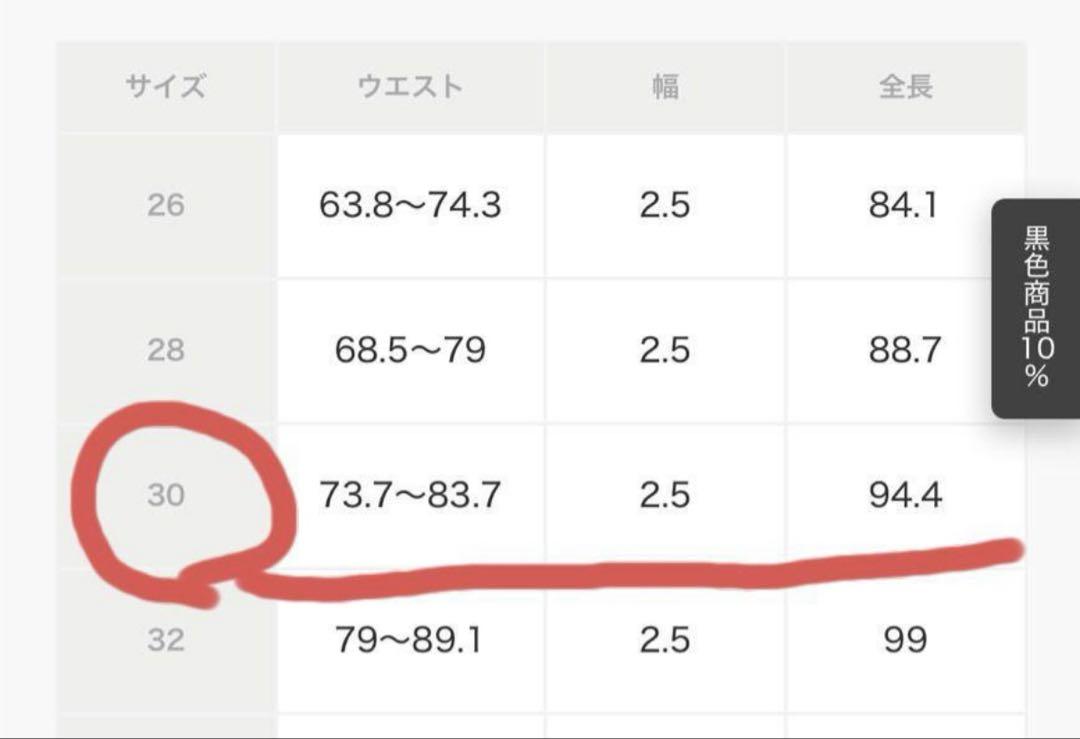Click the 全長 column header
Screen dimensions: 1080x739
point(905,87)
